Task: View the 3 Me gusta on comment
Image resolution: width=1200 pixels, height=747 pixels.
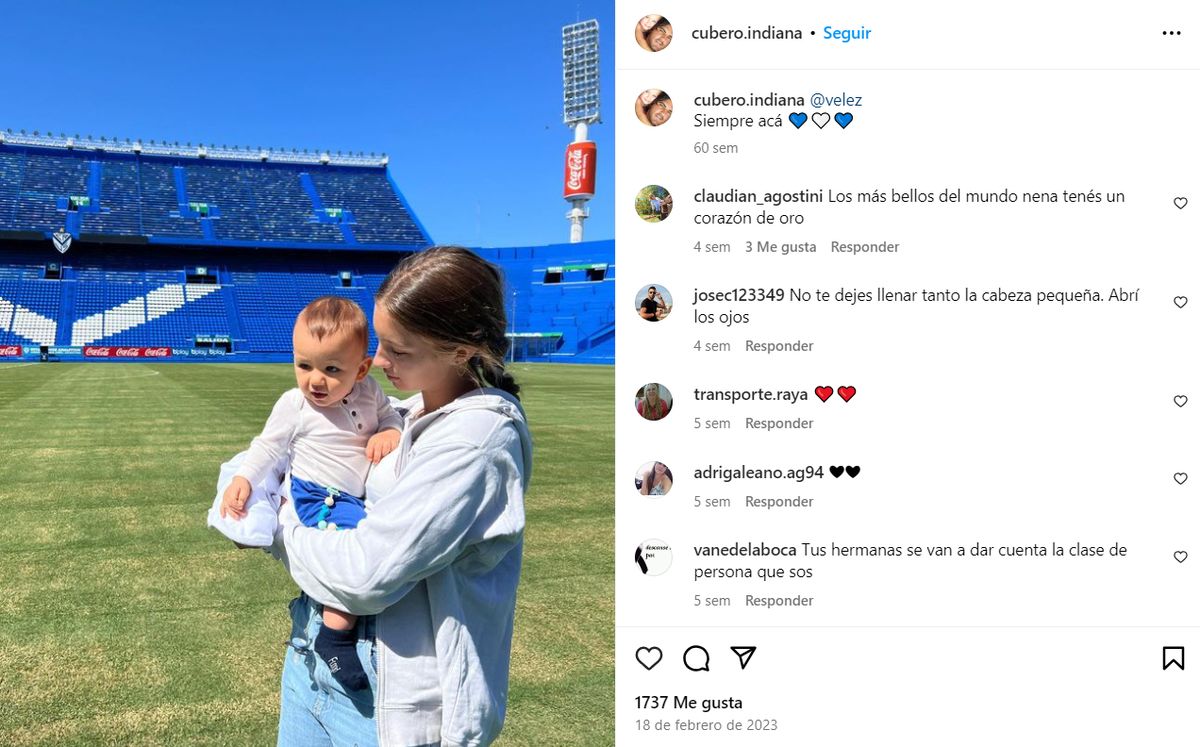Action: pyautogui.click(x=780, y=247)
